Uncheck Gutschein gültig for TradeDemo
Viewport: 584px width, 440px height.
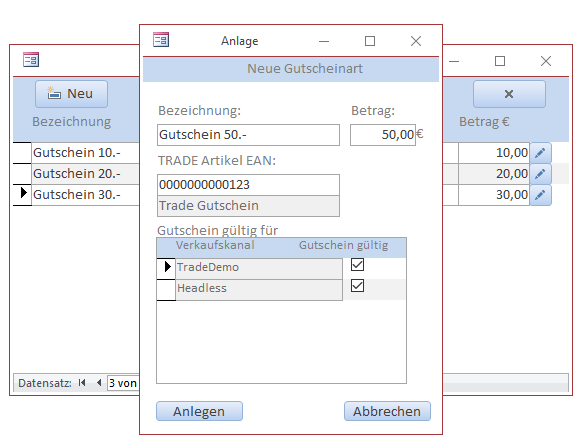point(357,265)
